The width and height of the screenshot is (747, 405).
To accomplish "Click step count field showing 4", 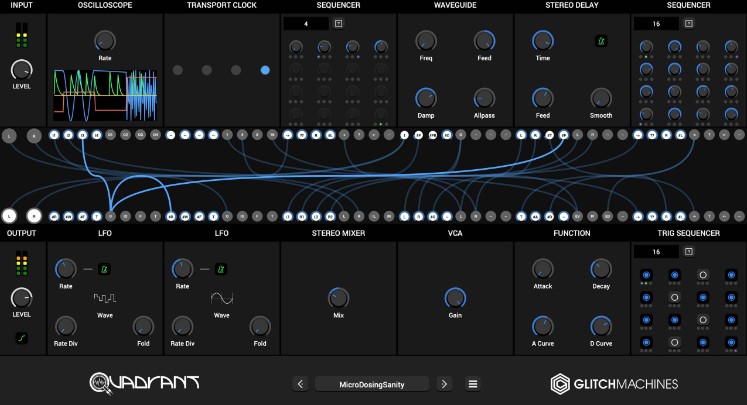I will pos(306,23).
